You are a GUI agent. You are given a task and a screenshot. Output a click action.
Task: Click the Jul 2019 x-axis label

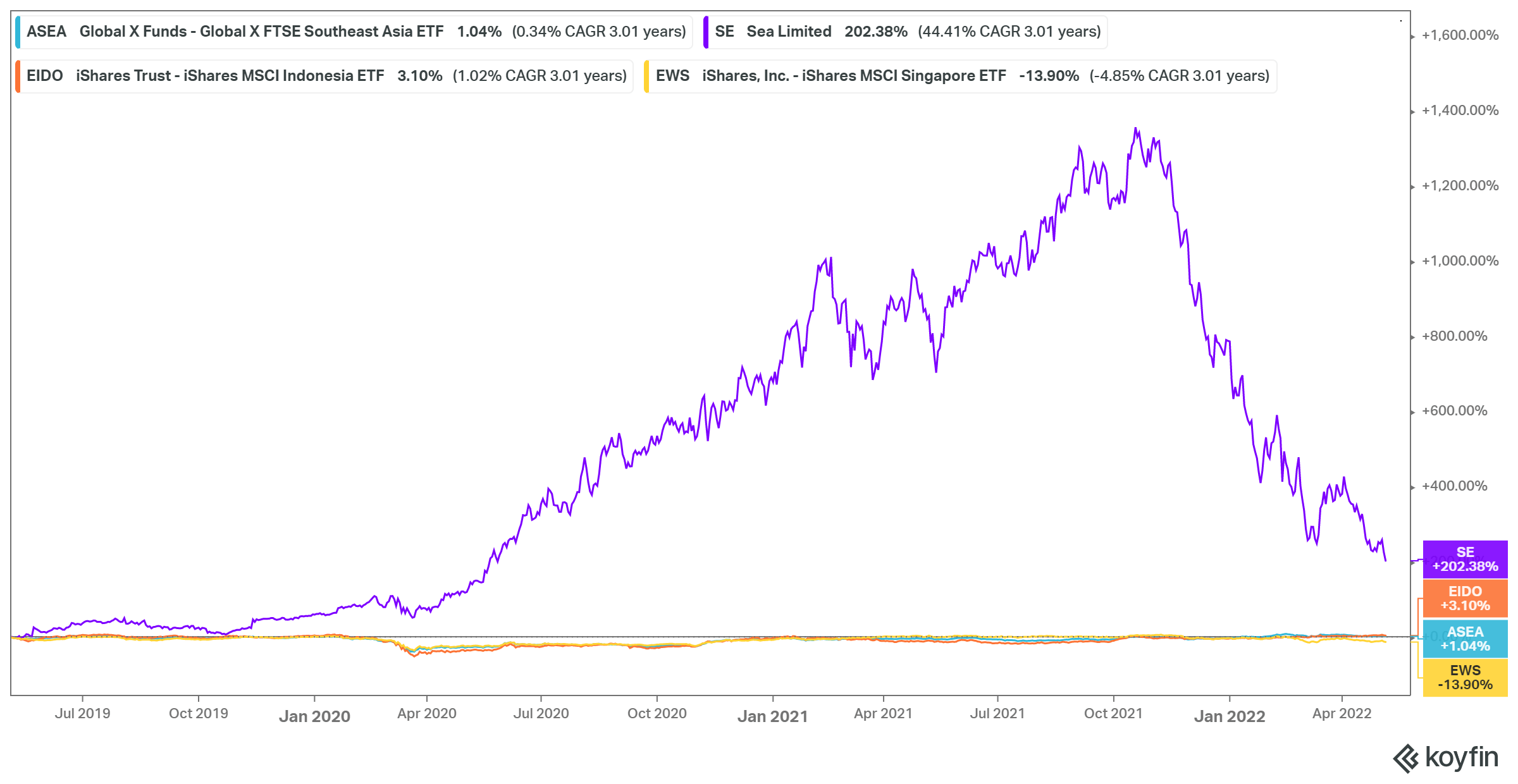pyautogui.click(x=82, y=714)
